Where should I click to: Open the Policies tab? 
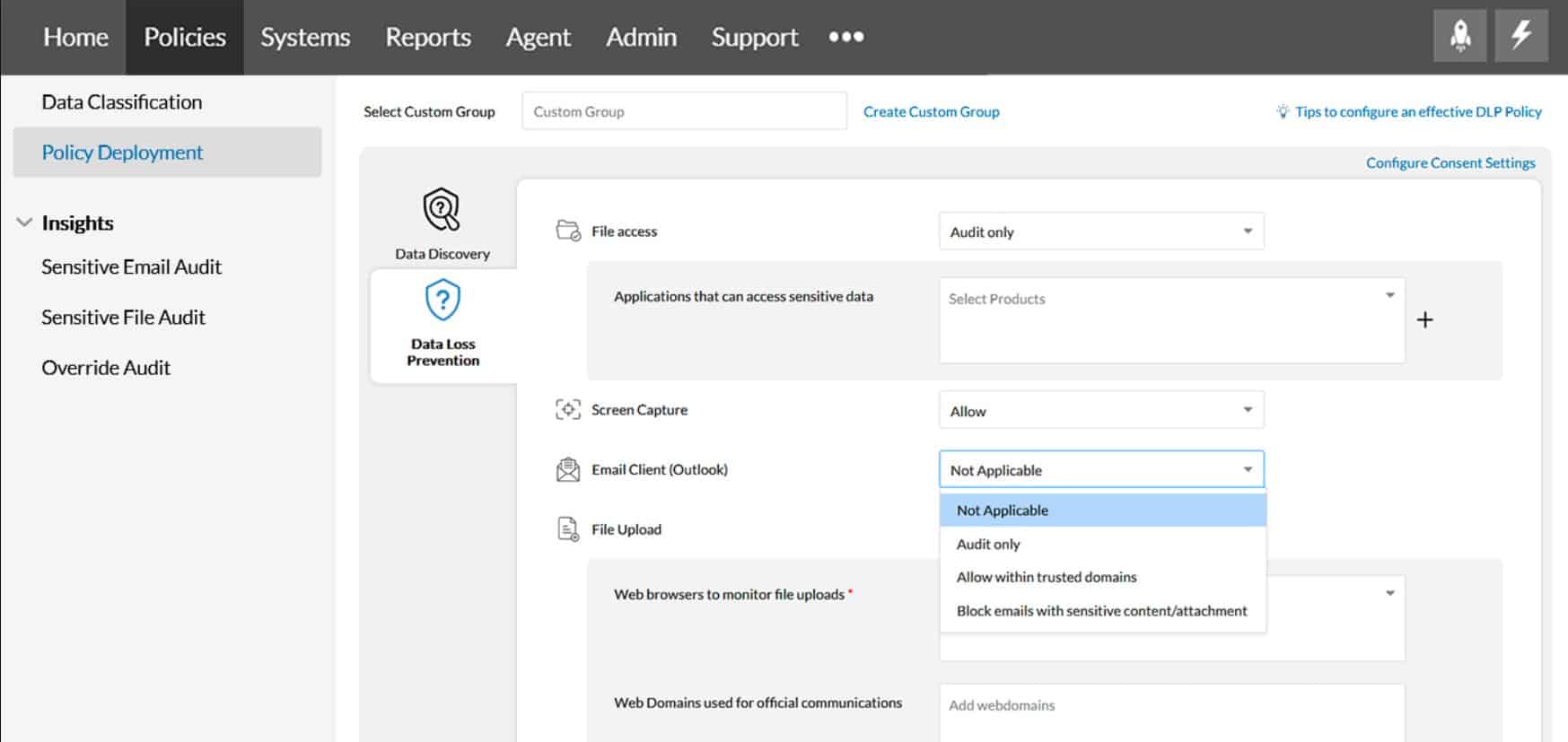185,37
